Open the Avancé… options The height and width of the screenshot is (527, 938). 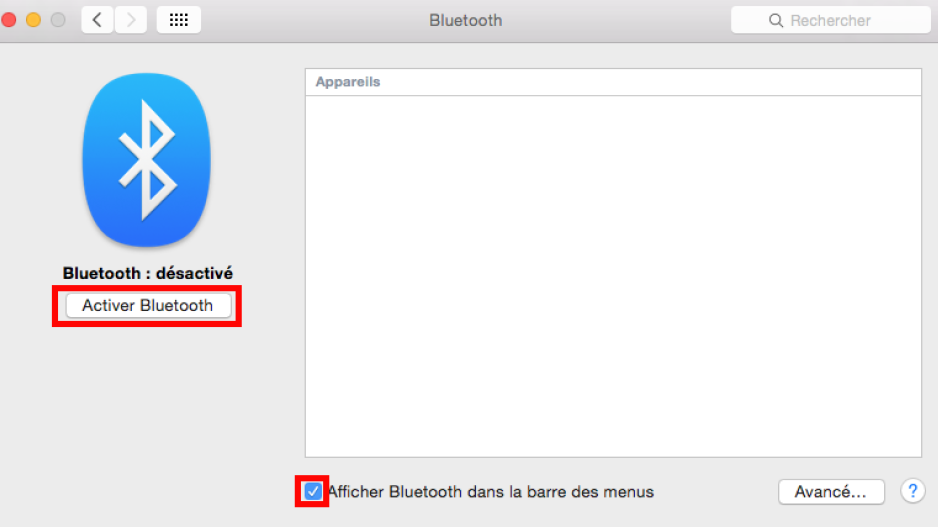pos(831,492)
